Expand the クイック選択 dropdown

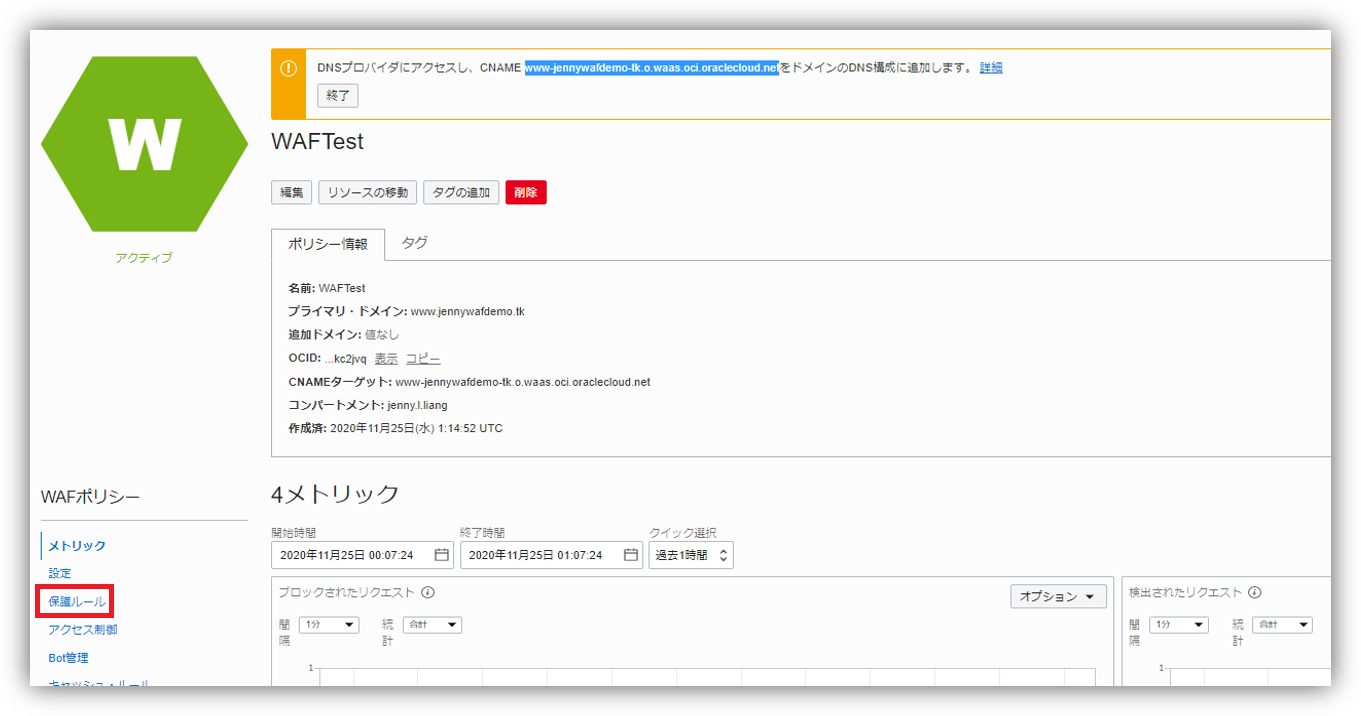pos(691,555)
